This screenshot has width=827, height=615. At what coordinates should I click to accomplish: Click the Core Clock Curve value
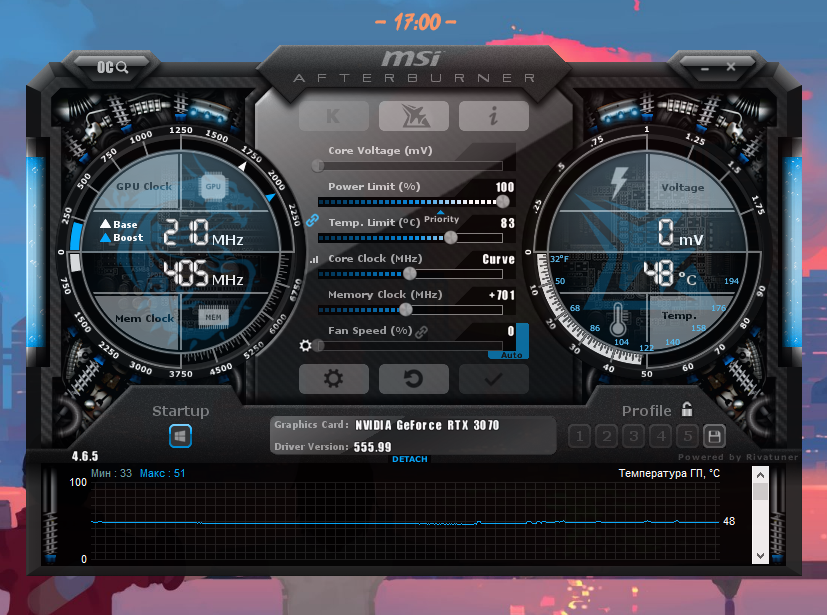click(x=498, y=259)
